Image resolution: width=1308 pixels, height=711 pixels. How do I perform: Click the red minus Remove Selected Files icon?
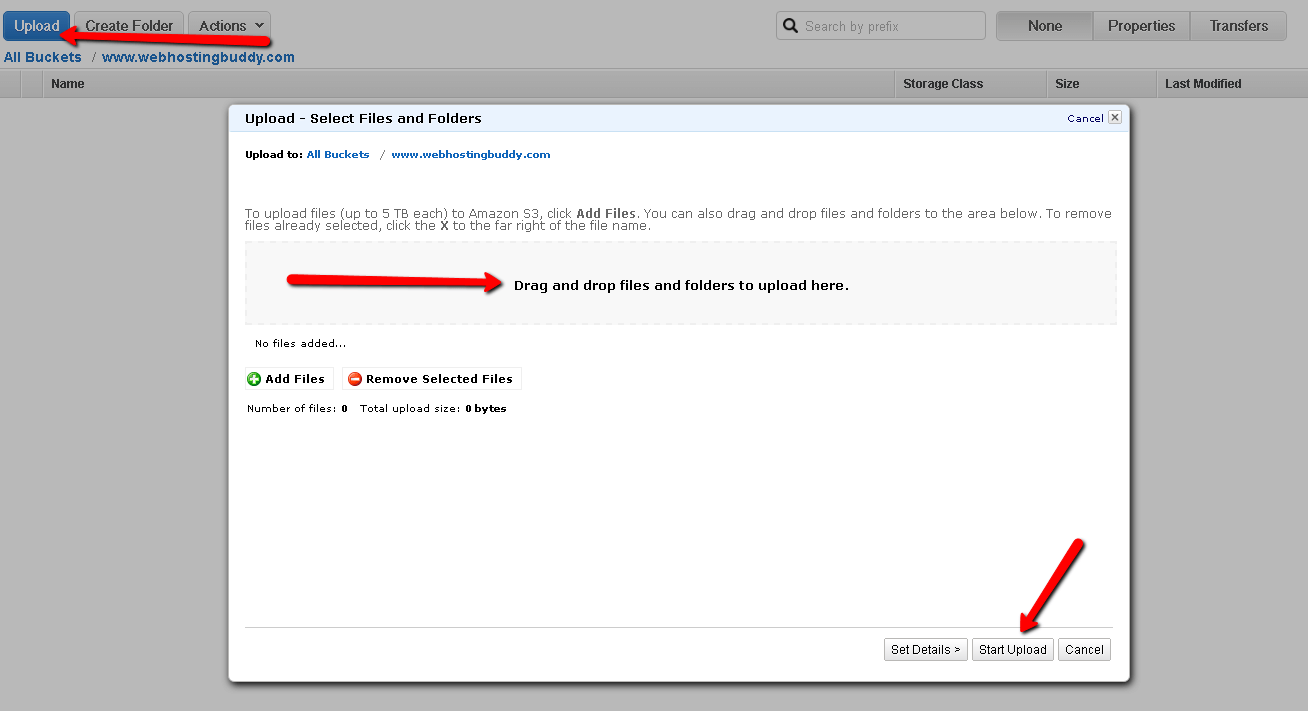[x=354, y=379]
